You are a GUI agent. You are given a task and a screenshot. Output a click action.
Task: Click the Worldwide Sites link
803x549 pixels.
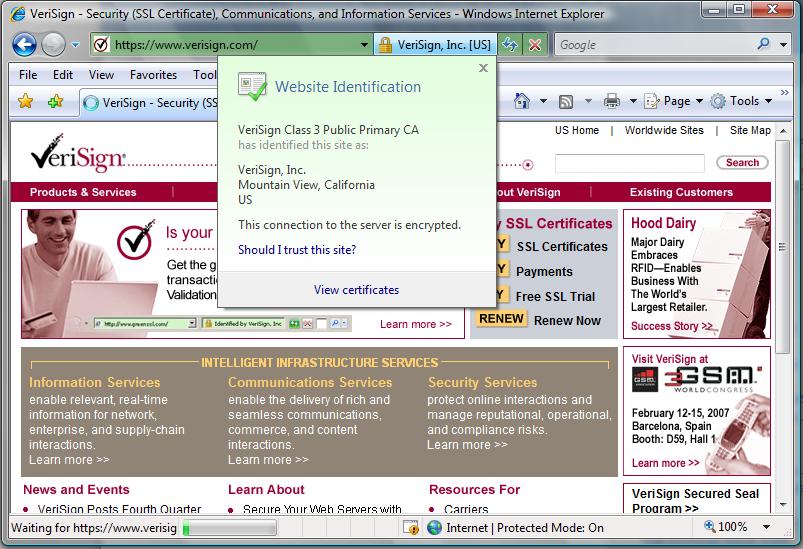tap(664, 130)
